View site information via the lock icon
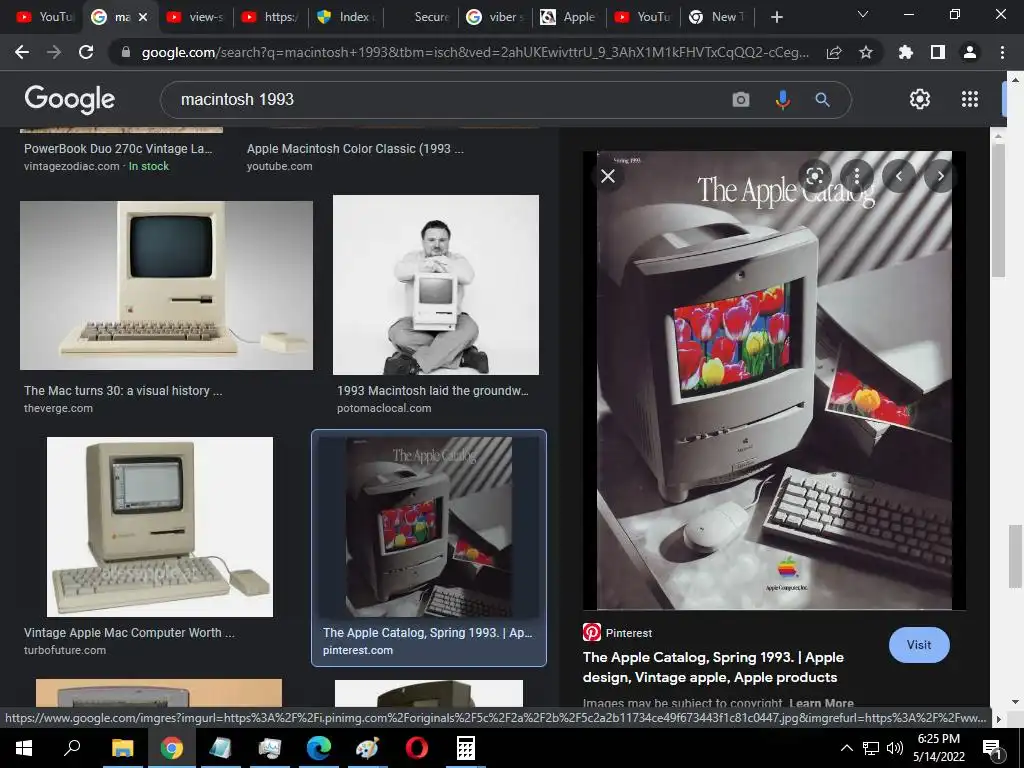Screen dimensions: 1024x768 tap(126, 52)
